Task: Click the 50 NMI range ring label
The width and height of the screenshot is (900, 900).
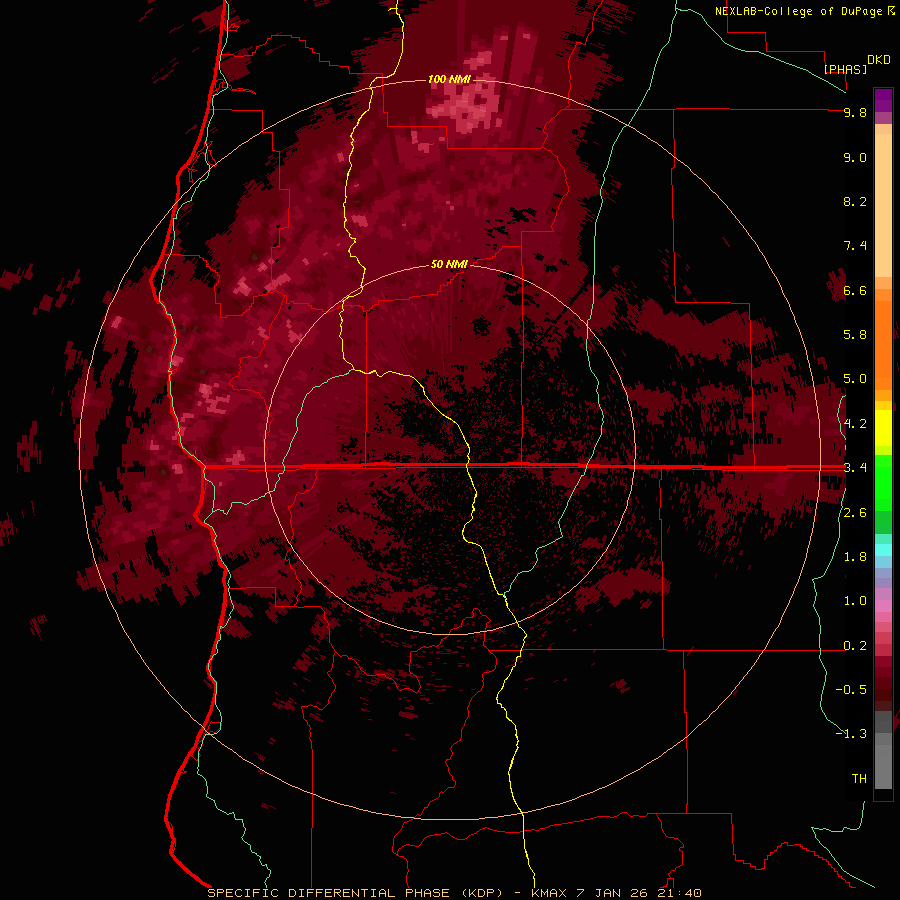Action: click(x=449, y=264)
